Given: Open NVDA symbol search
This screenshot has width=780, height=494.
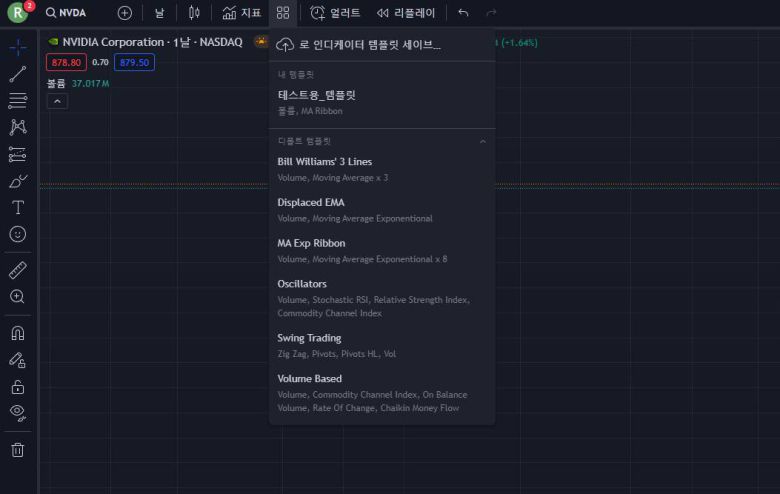Looking at the screenshot, I should [x=66, y=12].
